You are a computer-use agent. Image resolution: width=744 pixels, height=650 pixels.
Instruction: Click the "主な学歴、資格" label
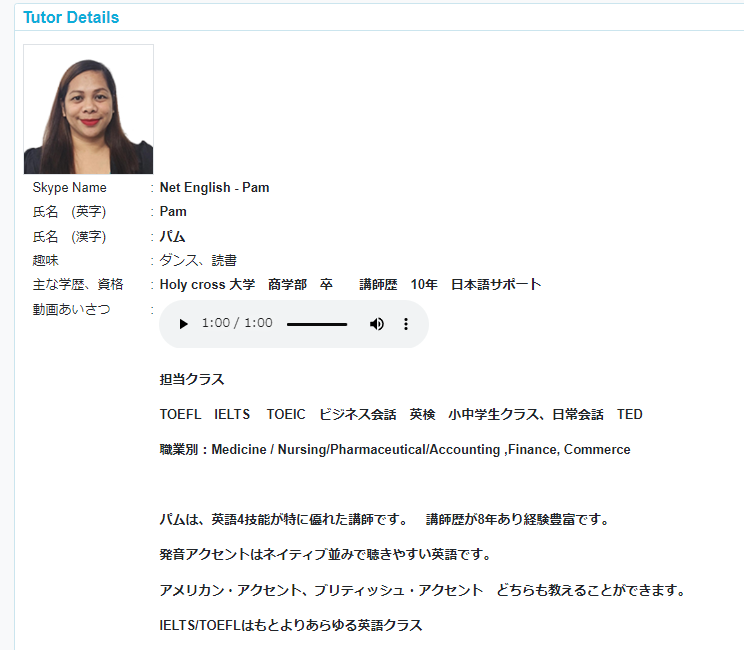pyautogui.click(x=78, y=285)
